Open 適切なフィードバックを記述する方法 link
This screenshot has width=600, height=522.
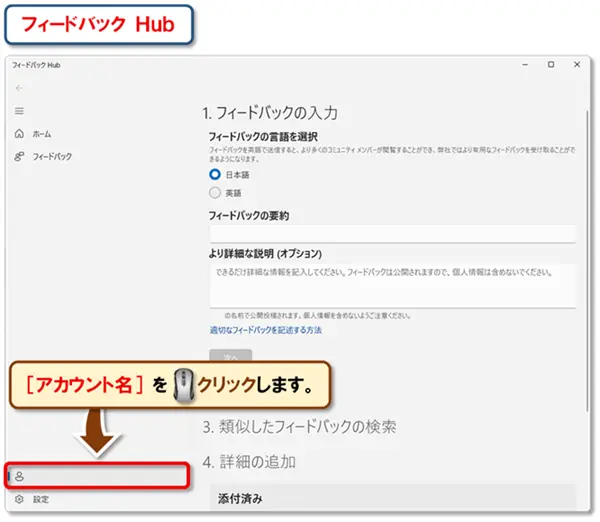(x=265, y=330)
